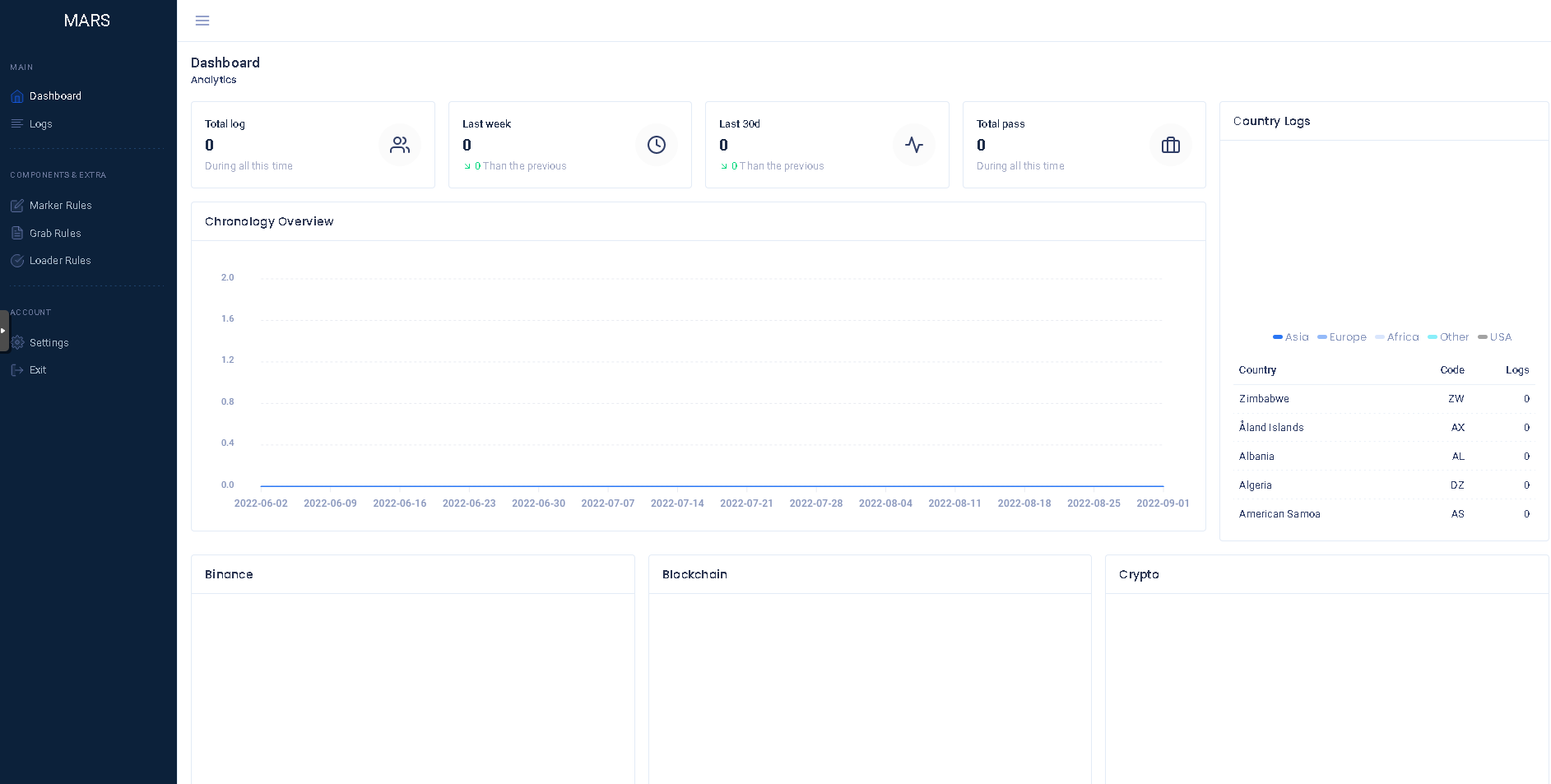Open the Logs page from the sidebar
The image size is (1551, 784).
click(x=40, y=124)
